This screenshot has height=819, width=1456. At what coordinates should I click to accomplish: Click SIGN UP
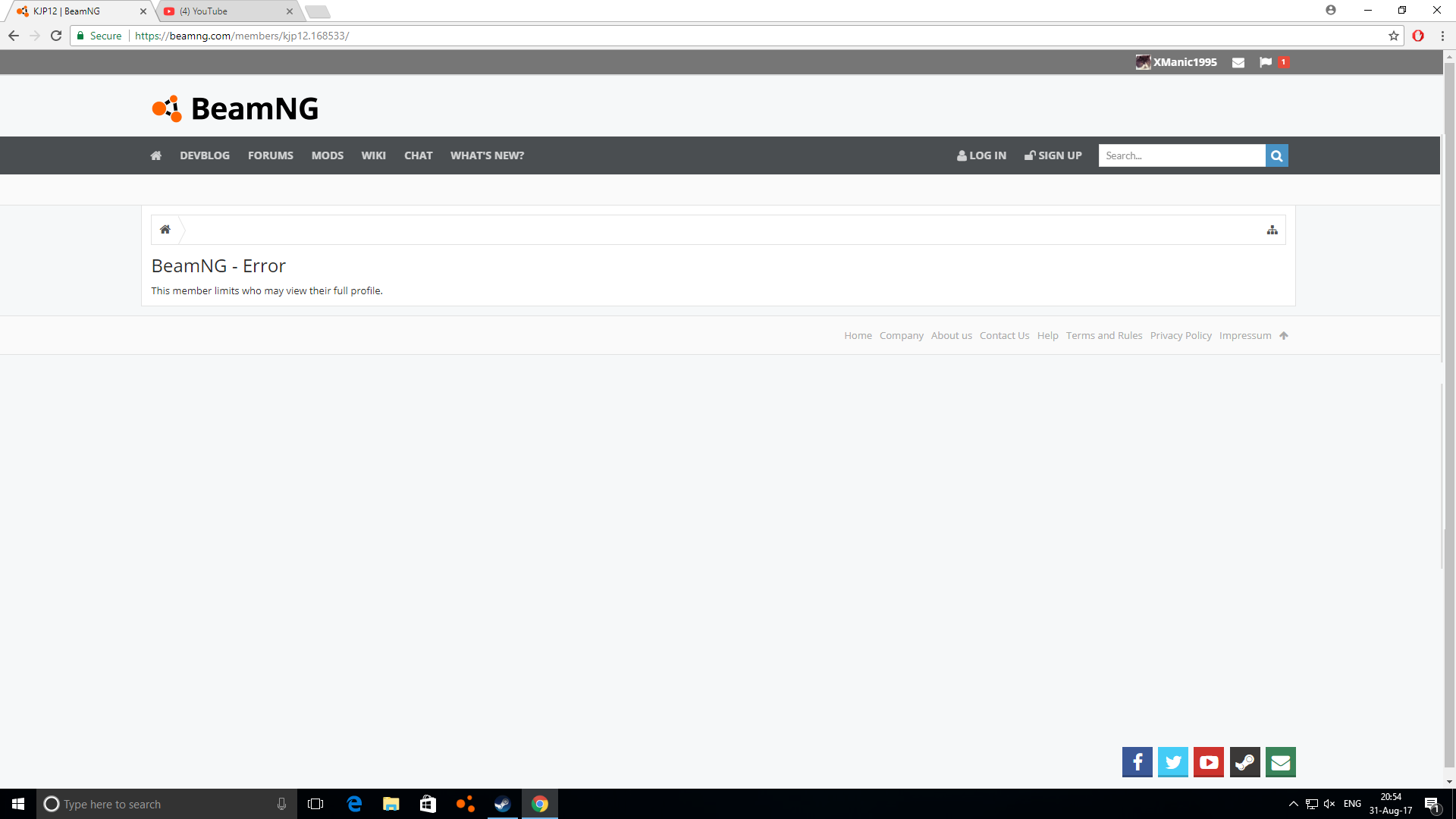tap(1053, 155)
